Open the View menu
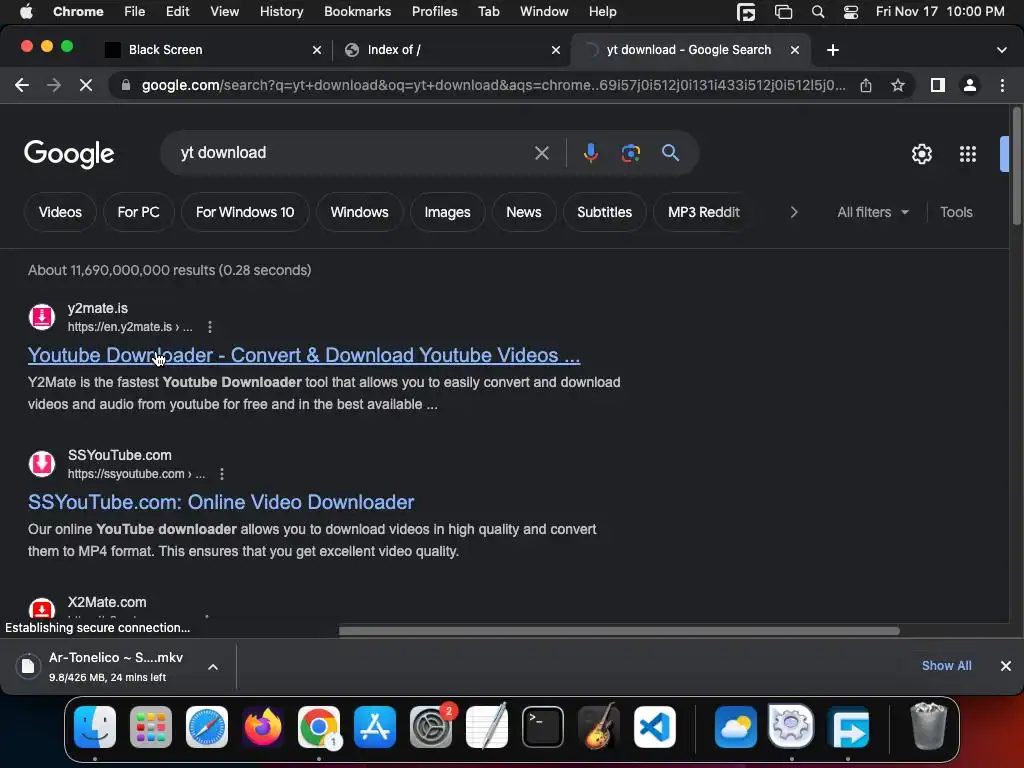 click(x=225, y=12)
